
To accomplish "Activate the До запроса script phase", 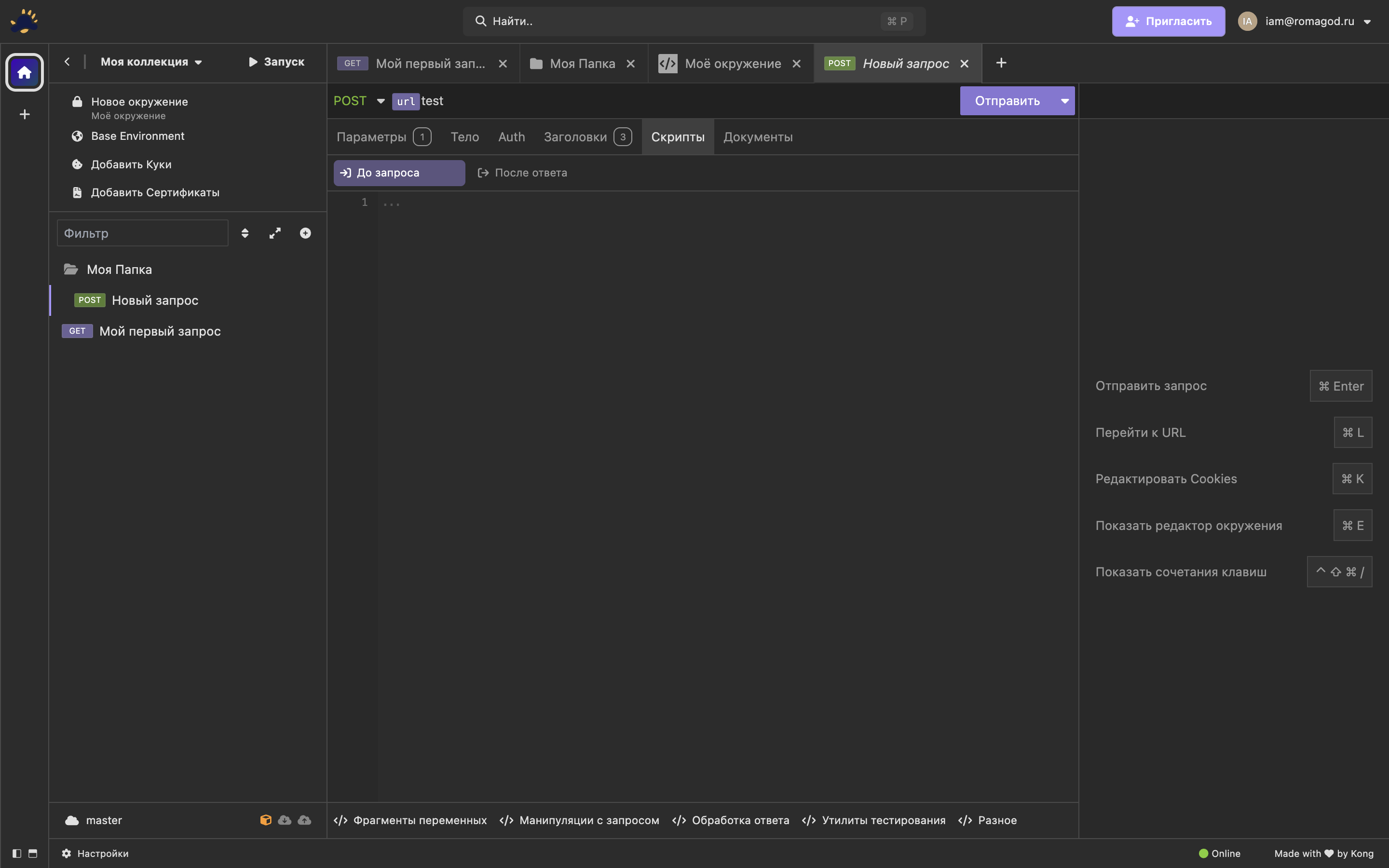I will pyautogui.click(x=399, y=172).
